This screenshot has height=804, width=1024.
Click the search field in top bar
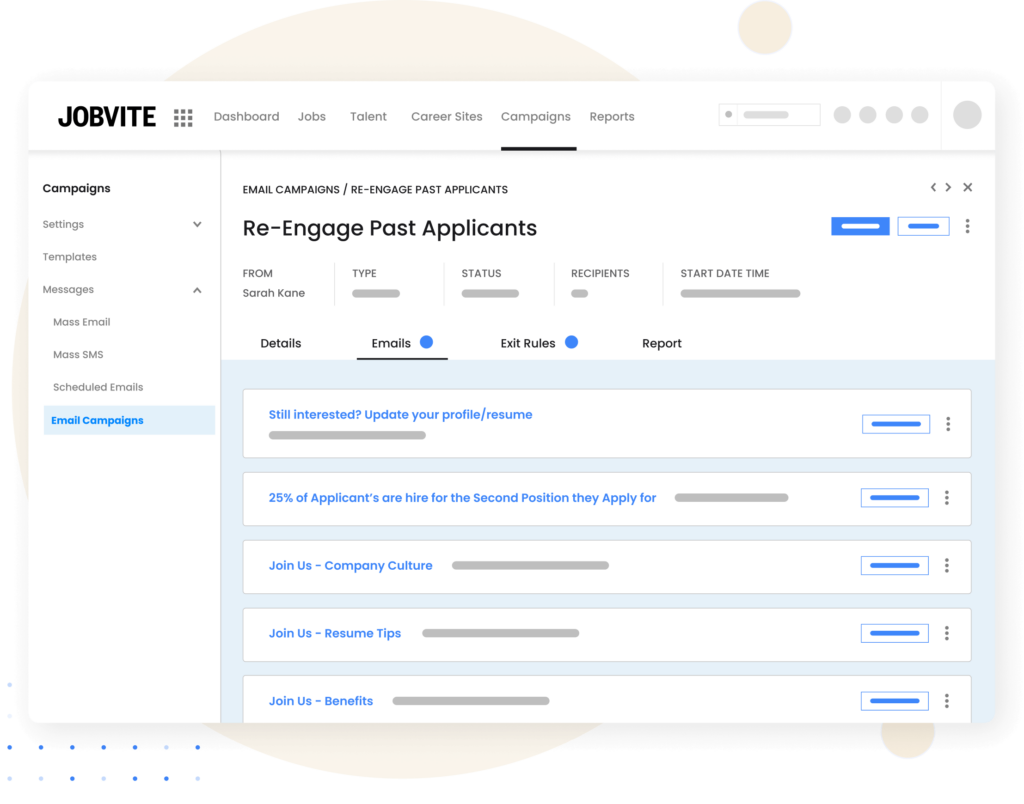coord(769,115)
